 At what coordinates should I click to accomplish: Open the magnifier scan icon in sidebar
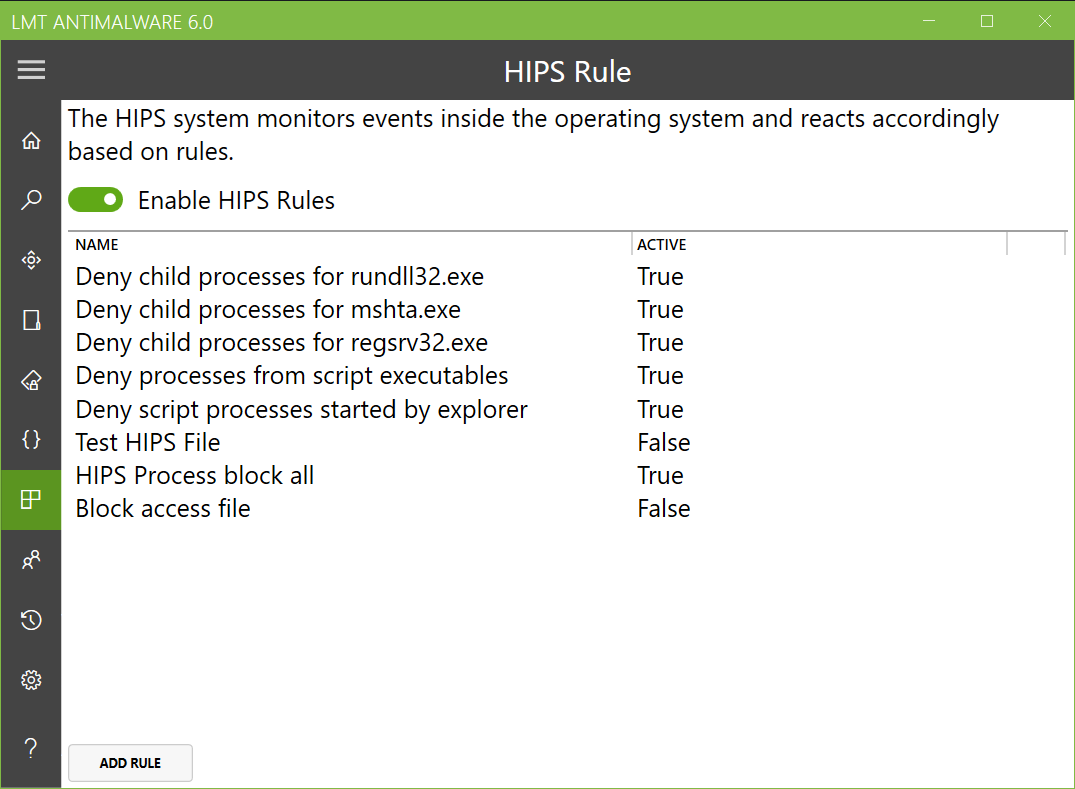click(31, 200)
